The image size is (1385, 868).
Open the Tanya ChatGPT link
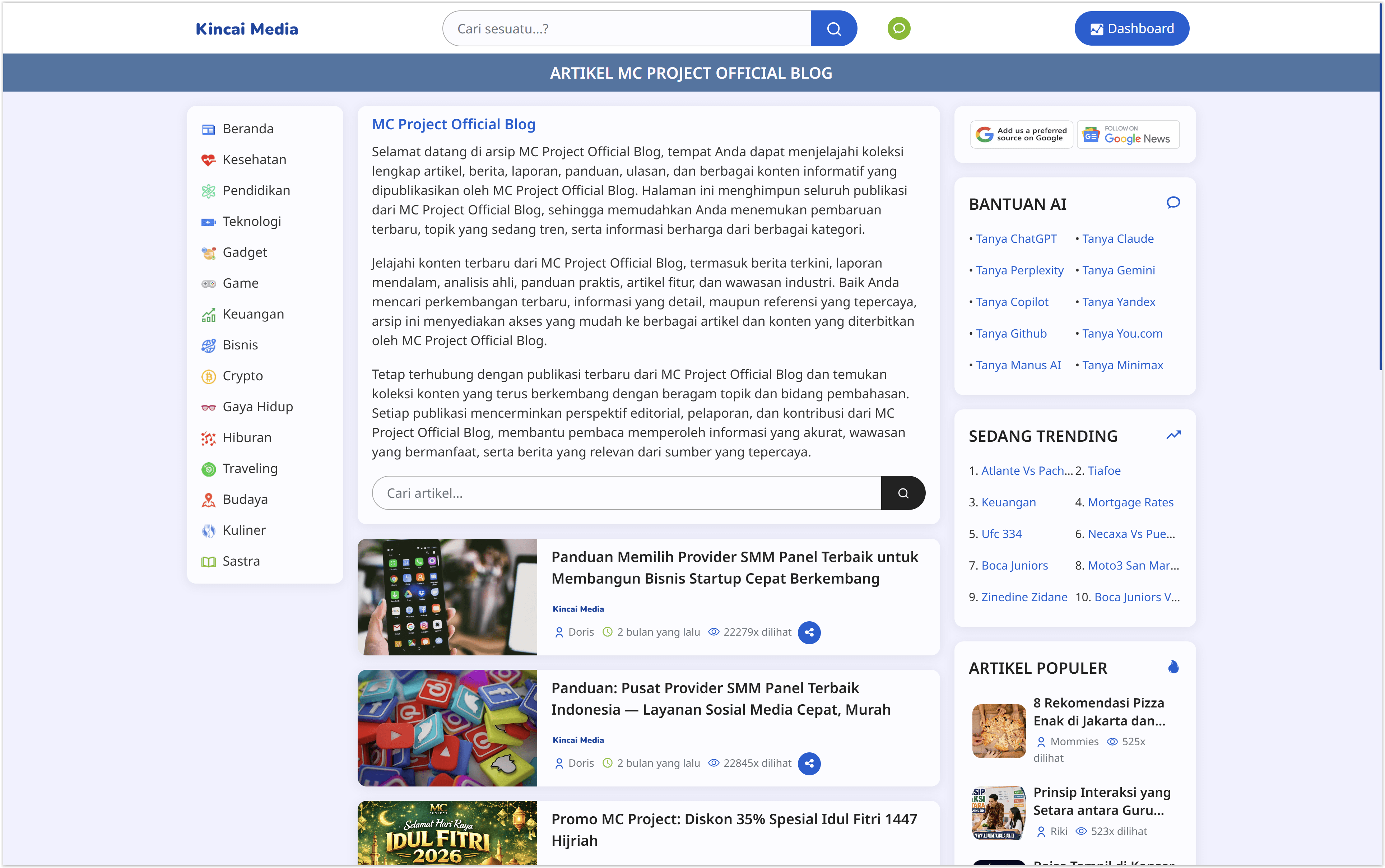click(x=1016, y=240)
